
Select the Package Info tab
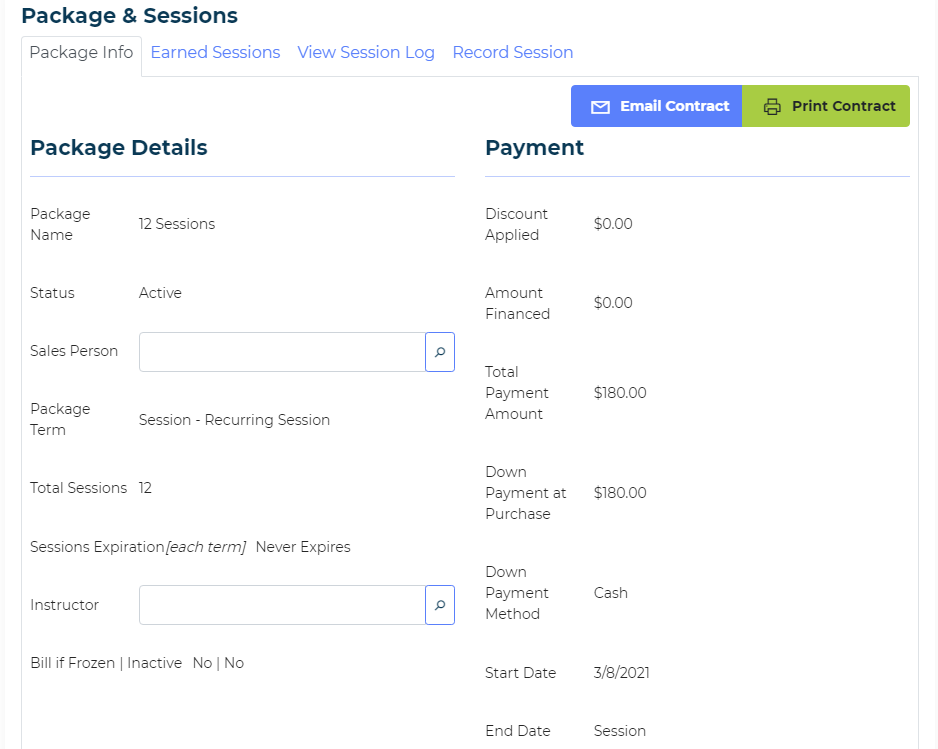pos(81,53)
